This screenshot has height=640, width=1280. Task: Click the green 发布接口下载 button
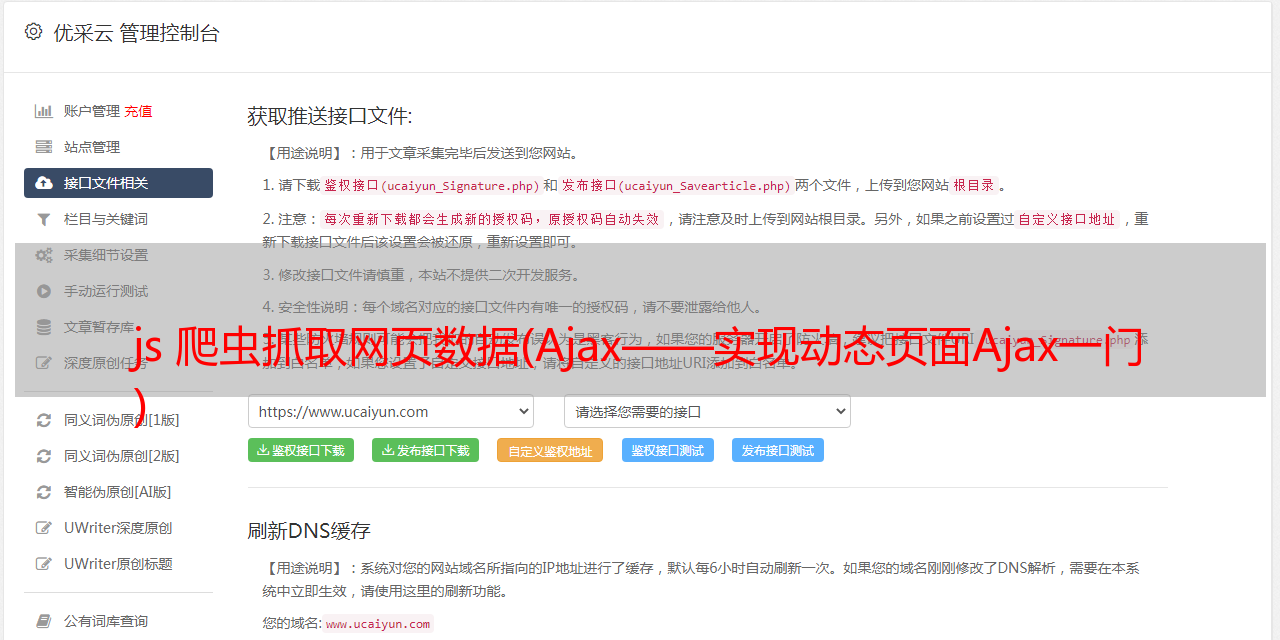pyautogui.click(x=425, y=450)
